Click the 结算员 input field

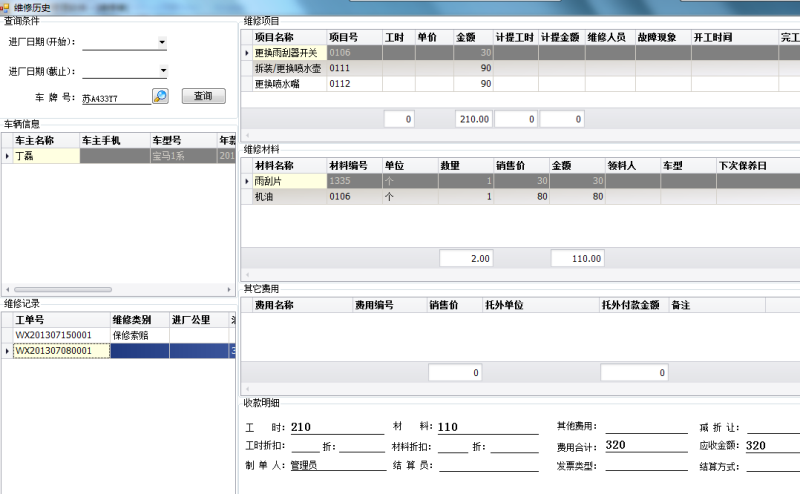[489, 464]
